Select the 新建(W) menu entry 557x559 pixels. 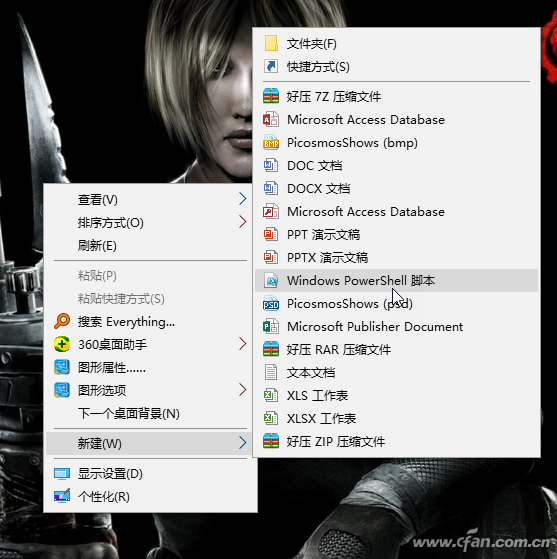coord(149,443)
